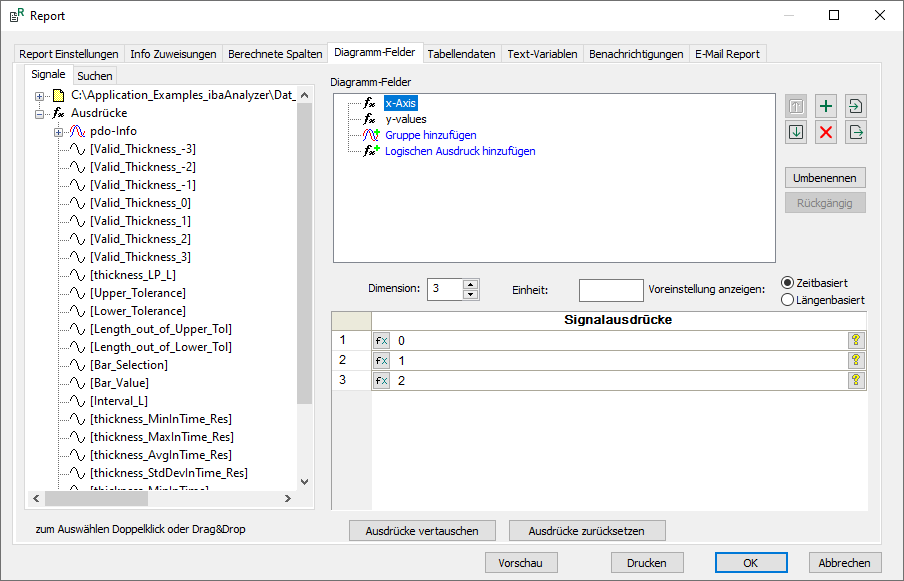904x581 pixels.
Task: Select Zeitbasiert radio button
Action: click(787, 283)
